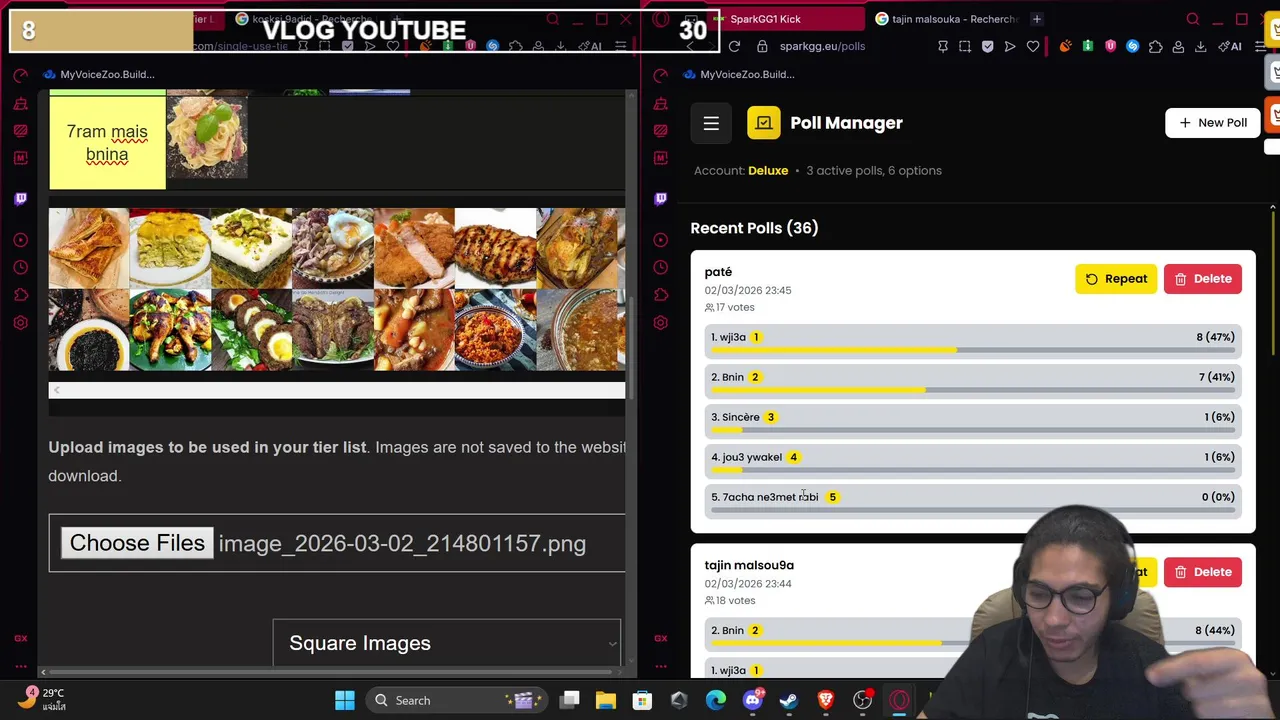Click the pinboard pin icon in right browser toolbar
1280x720 pixels.
click(942, 46)
